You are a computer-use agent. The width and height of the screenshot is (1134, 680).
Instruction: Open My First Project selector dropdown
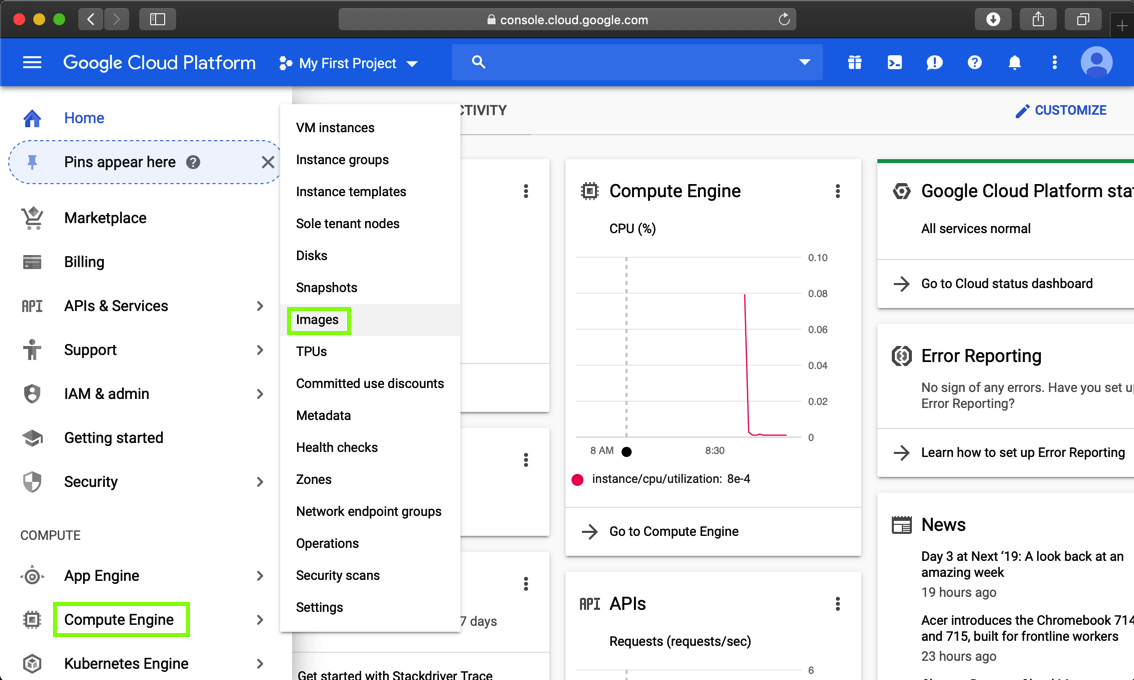tap(349, 63)
